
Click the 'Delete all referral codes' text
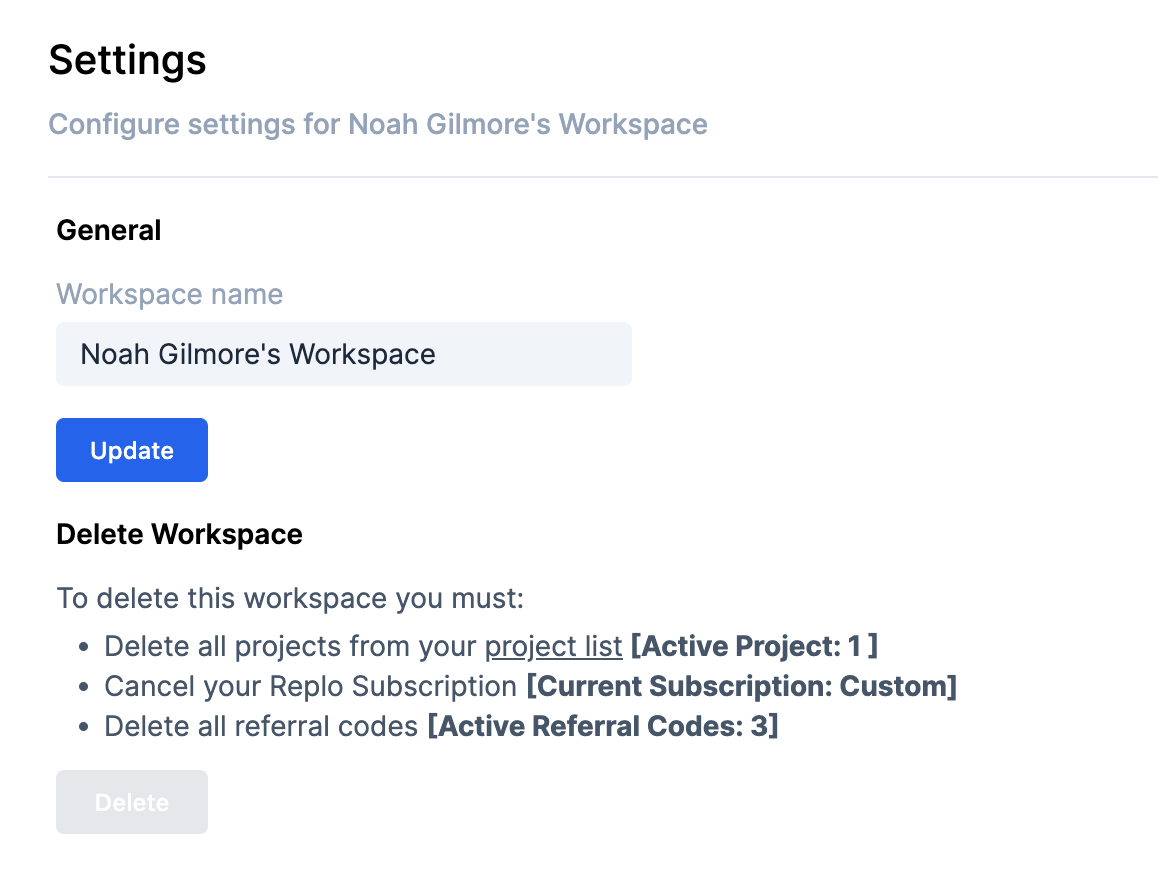(x=261, y=726)
